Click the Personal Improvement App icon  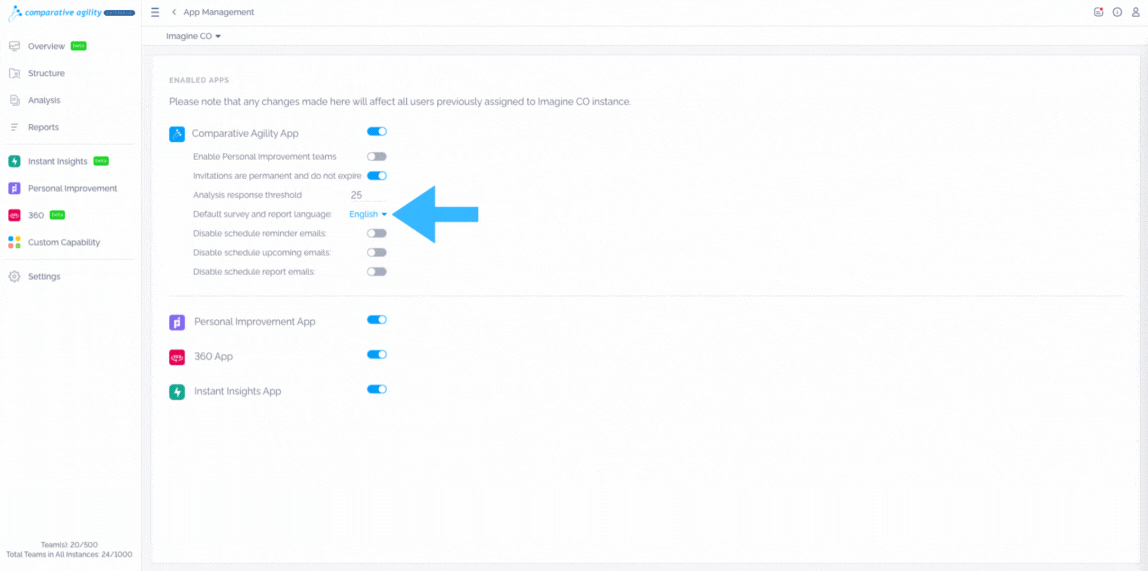[177, 322]
